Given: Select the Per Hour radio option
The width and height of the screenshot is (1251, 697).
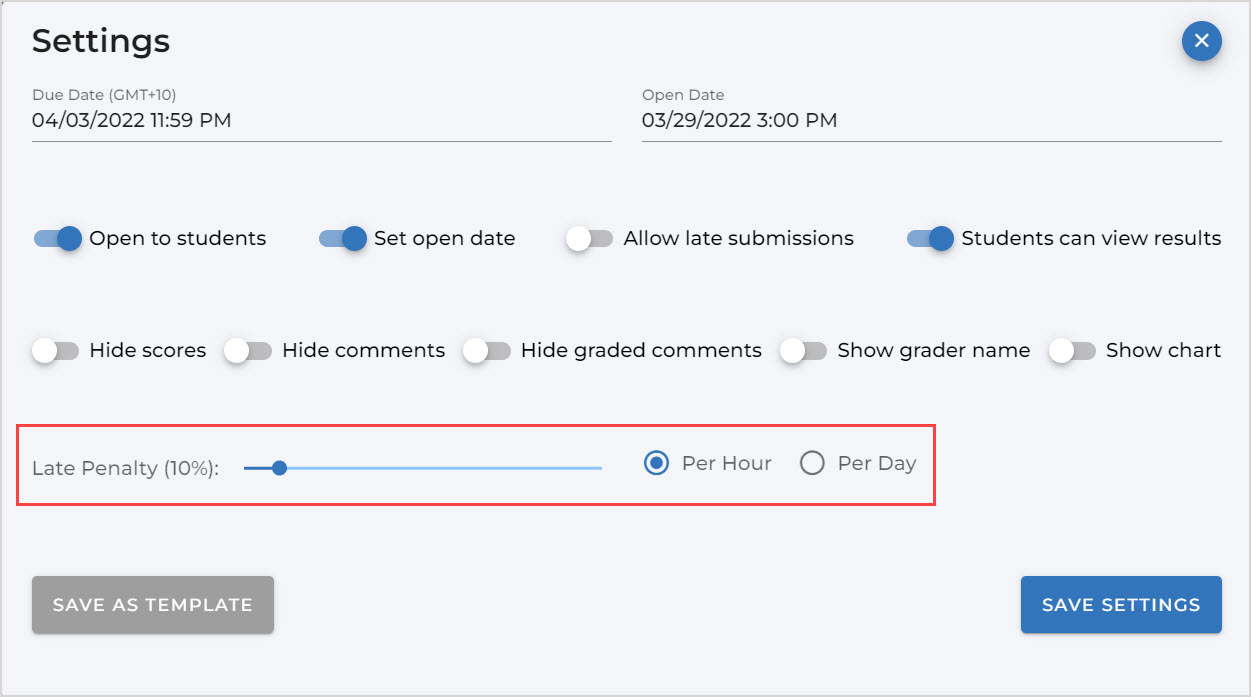Looking at the screenshot, I should [657, 463].
